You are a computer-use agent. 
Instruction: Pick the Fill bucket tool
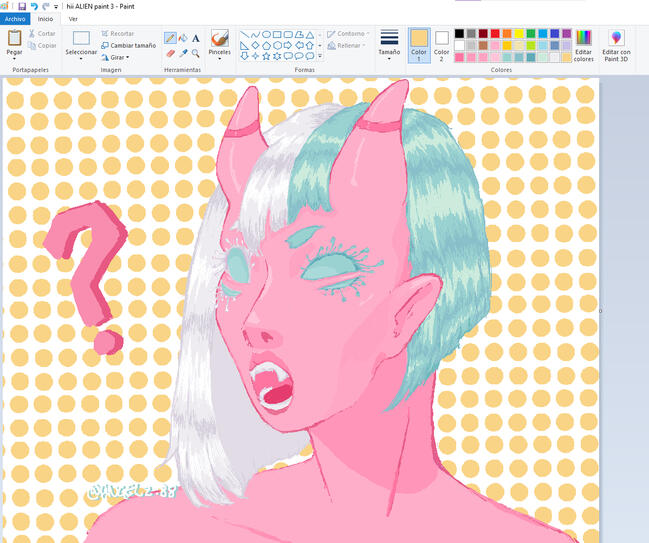point(183,38)
